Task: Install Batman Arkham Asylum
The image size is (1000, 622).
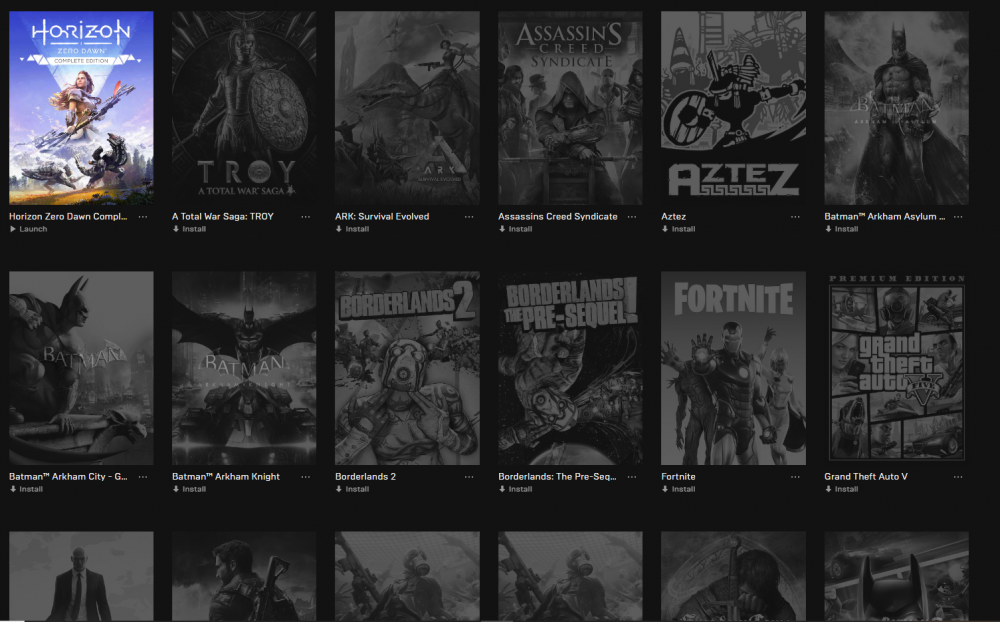Action: tap(842, 229)
